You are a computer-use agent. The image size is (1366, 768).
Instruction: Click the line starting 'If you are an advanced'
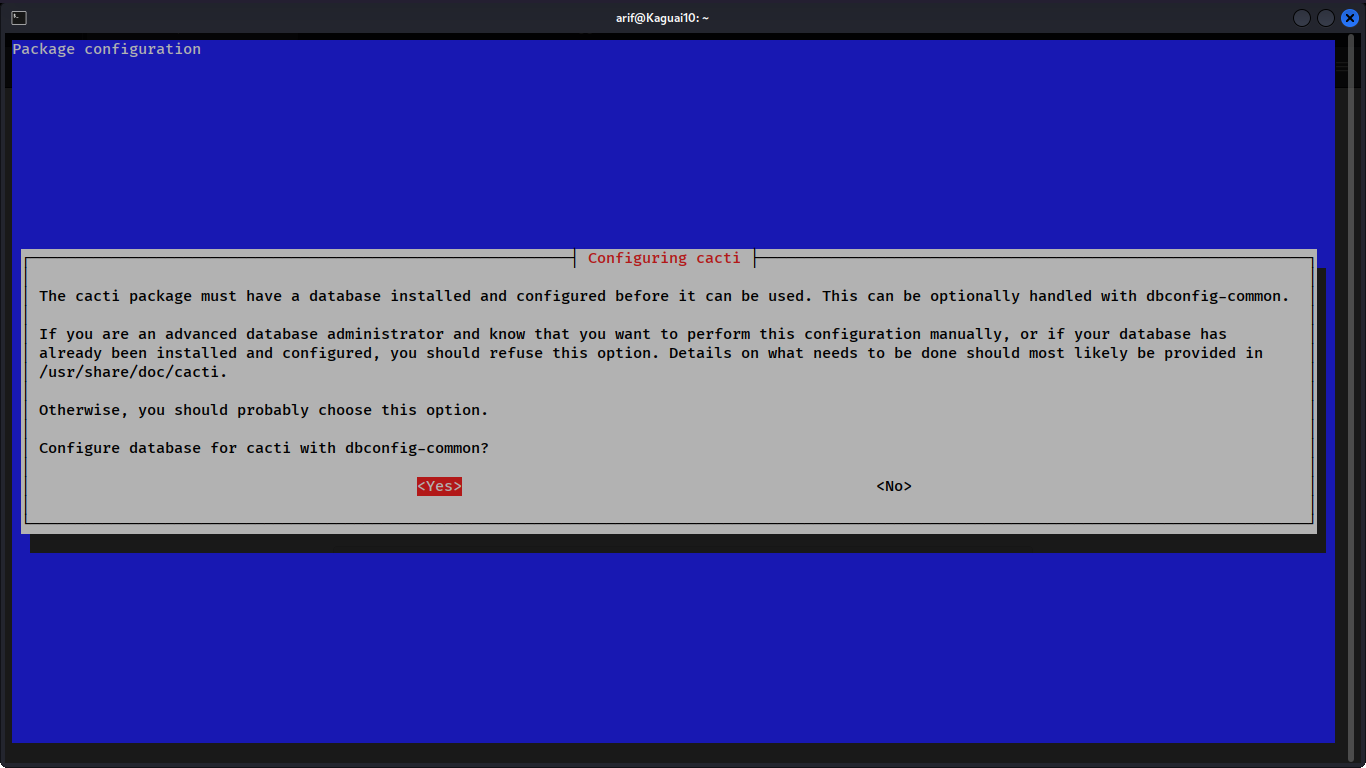(633, 334)
